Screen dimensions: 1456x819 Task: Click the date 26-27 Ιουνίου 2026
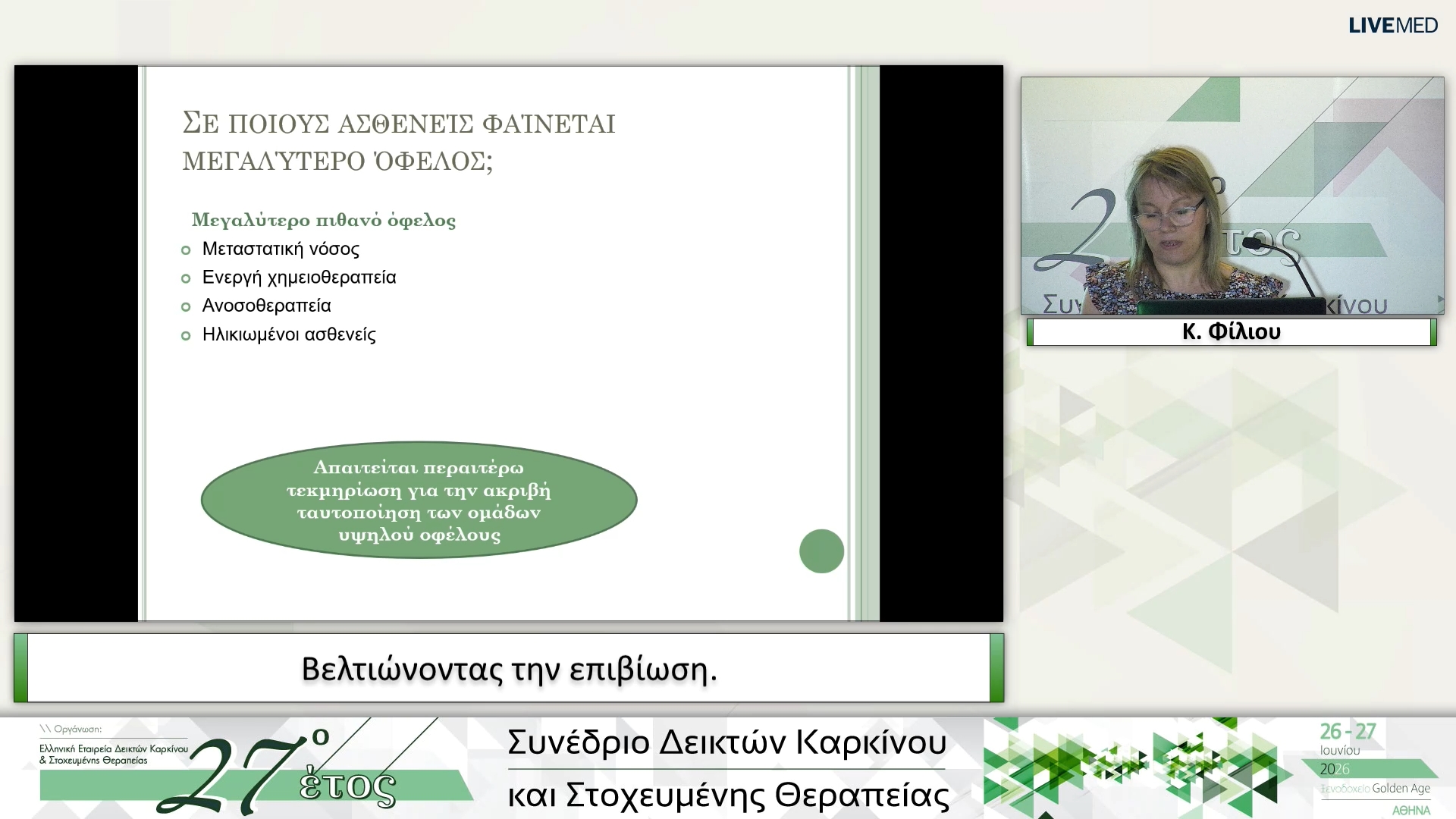tap(1348, 749)
